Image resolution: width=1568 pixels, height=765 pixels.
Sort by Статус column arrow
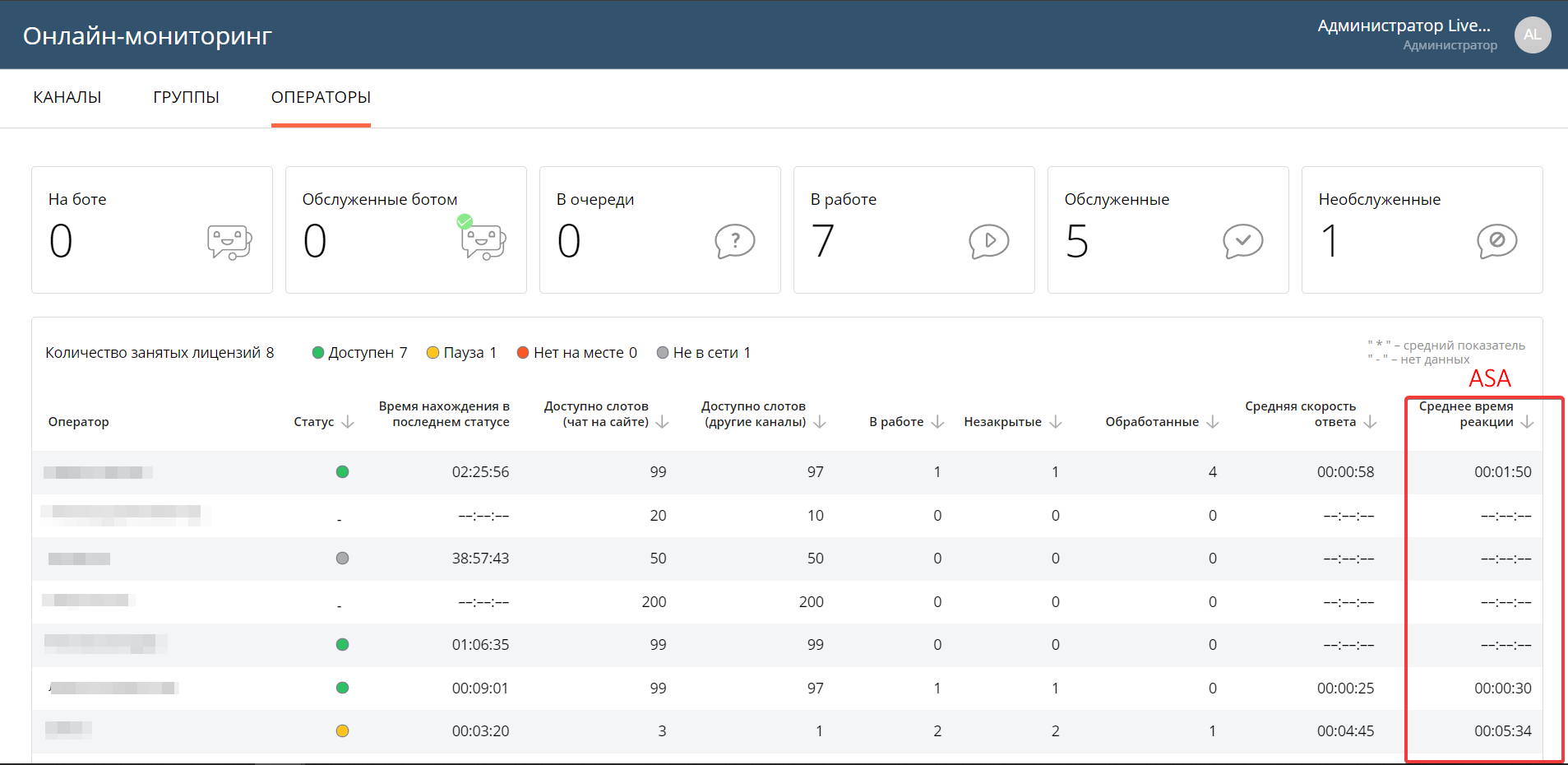[348, 422]
